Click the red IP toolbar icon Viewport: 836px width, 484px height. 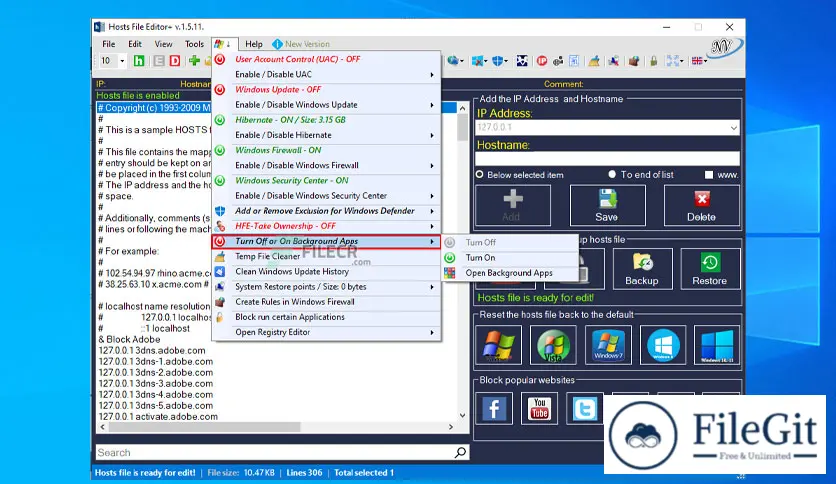click(542, 61)
